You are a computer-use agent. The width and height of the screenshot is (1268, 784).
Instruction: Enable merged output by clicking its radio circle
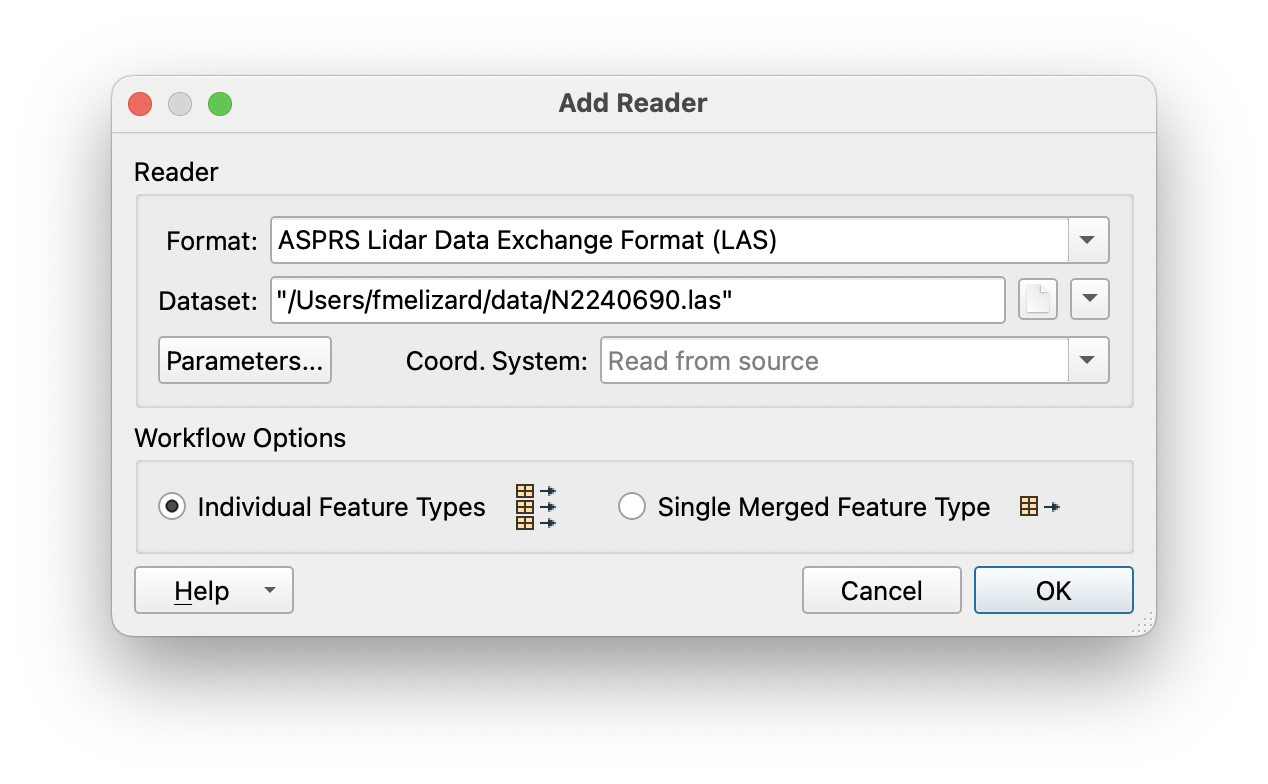(x=631, y=506)
